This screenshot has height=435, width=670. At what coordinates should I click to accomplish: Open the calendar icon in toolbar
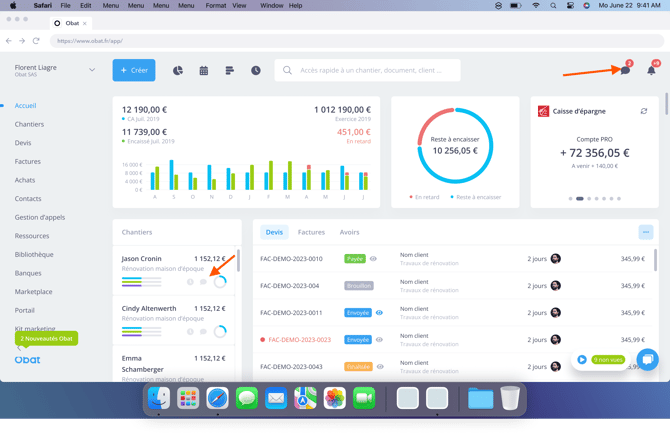(x=204, y=71)
